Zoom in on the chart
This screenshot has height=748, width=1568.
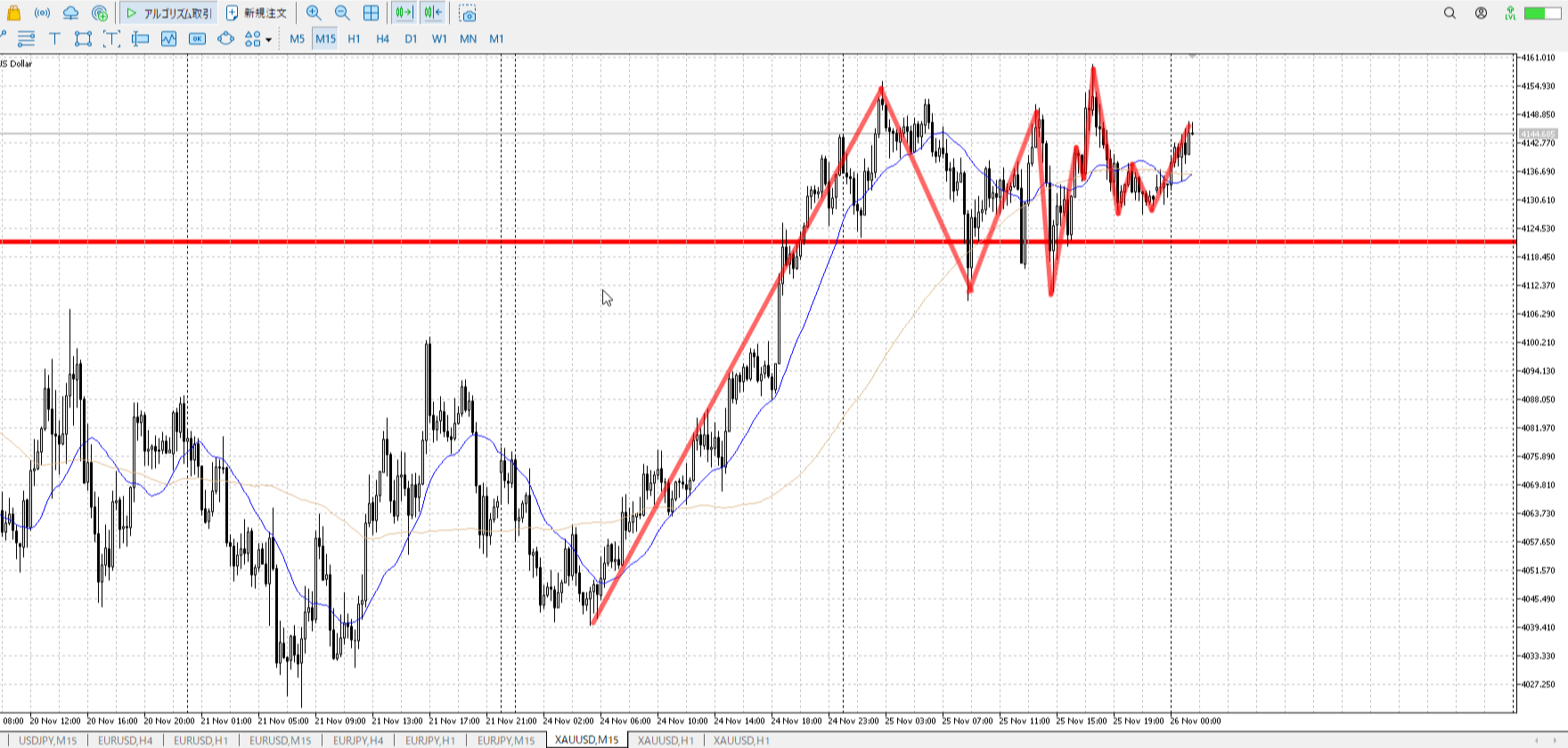314,13
